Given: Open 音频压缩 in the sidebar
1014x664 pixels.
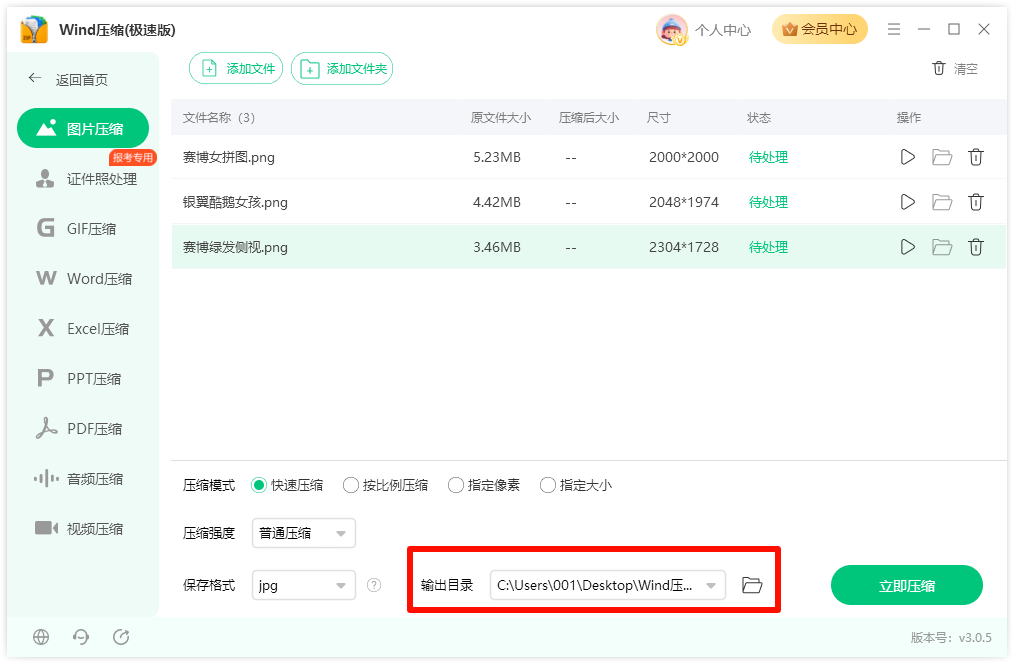Looking at the screenshot, I should 79,479.
